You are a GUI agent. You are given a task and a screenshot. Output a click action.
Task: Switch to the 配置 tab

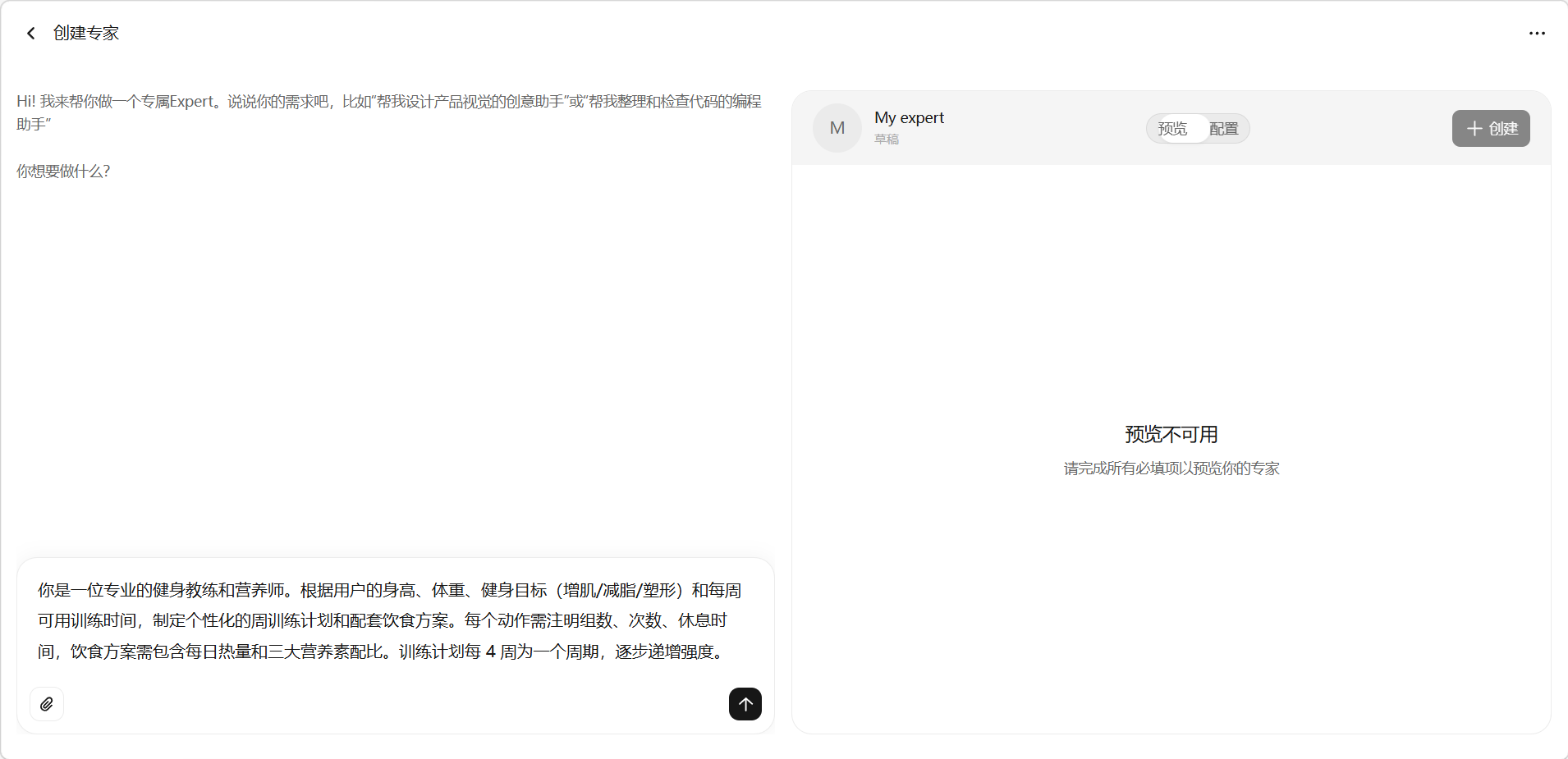click(x=1223, y=129)
